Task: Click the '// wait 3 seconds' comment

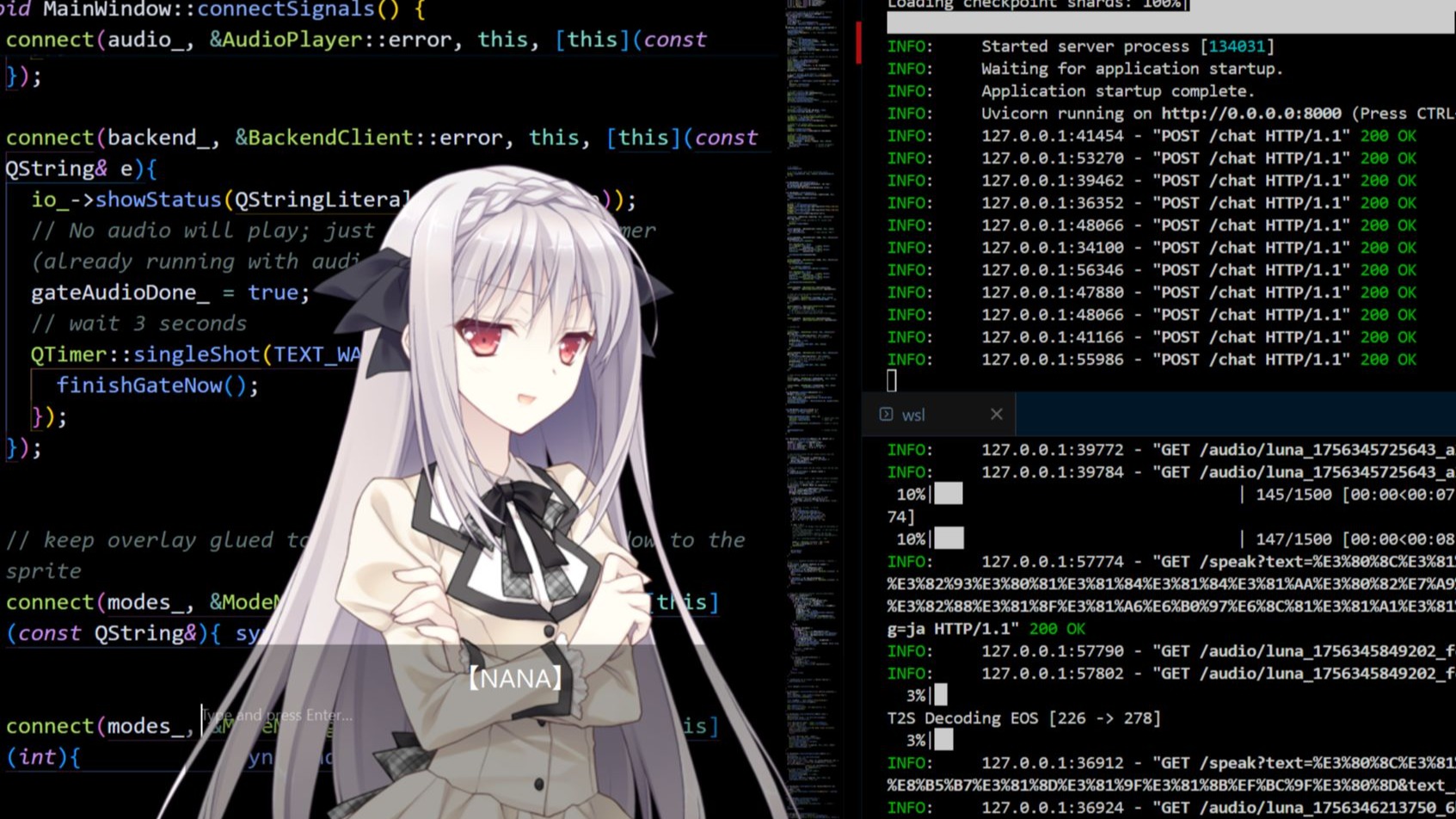Action: point(138,323)
